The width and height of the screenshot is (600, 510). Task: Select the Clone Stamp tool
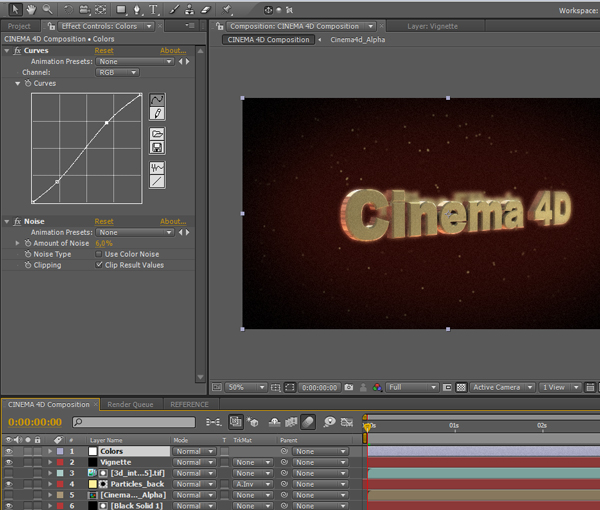(x=189, y=10)
